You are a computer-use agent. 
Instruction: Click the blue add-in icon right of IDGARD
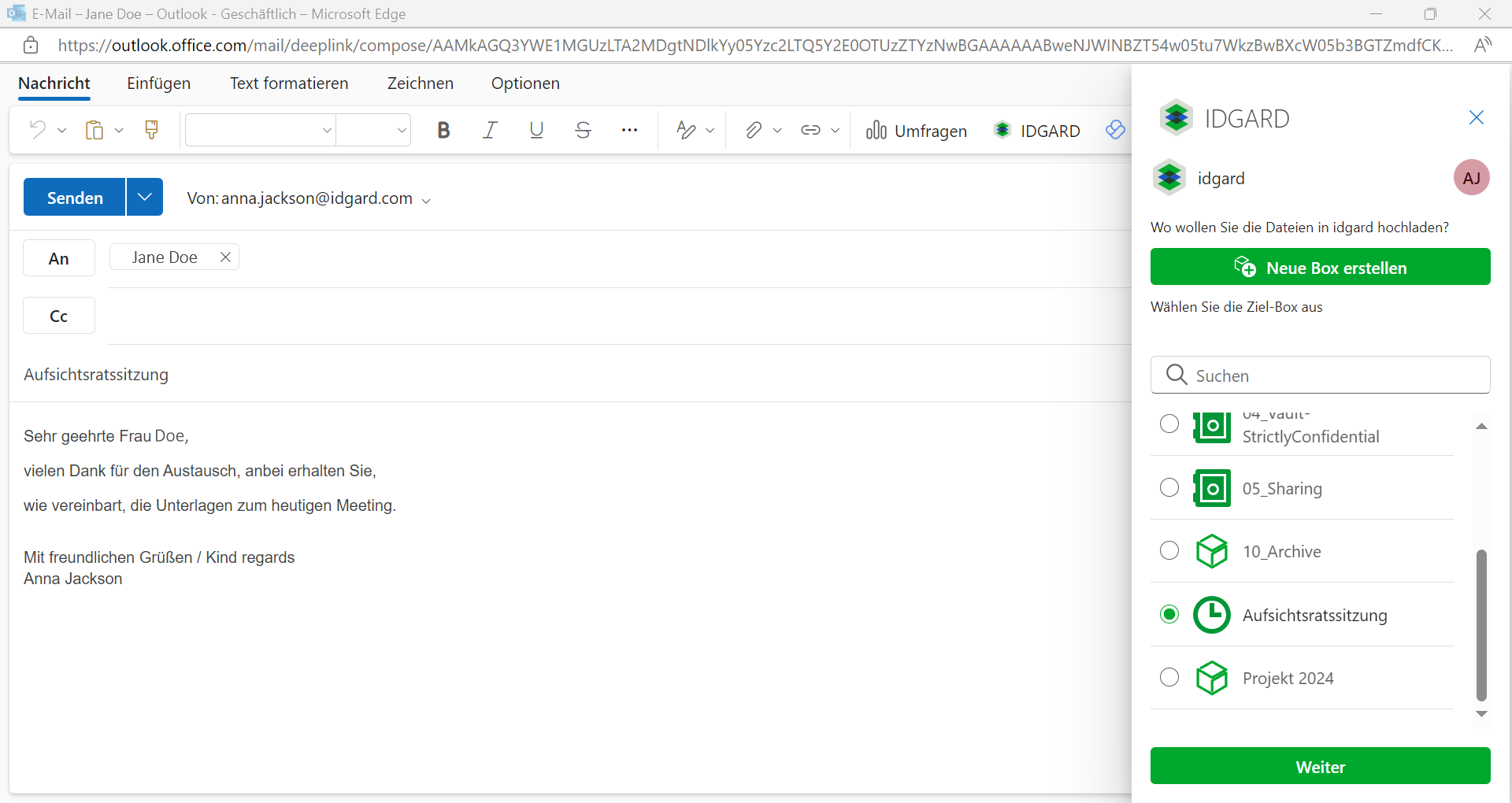1115,130
